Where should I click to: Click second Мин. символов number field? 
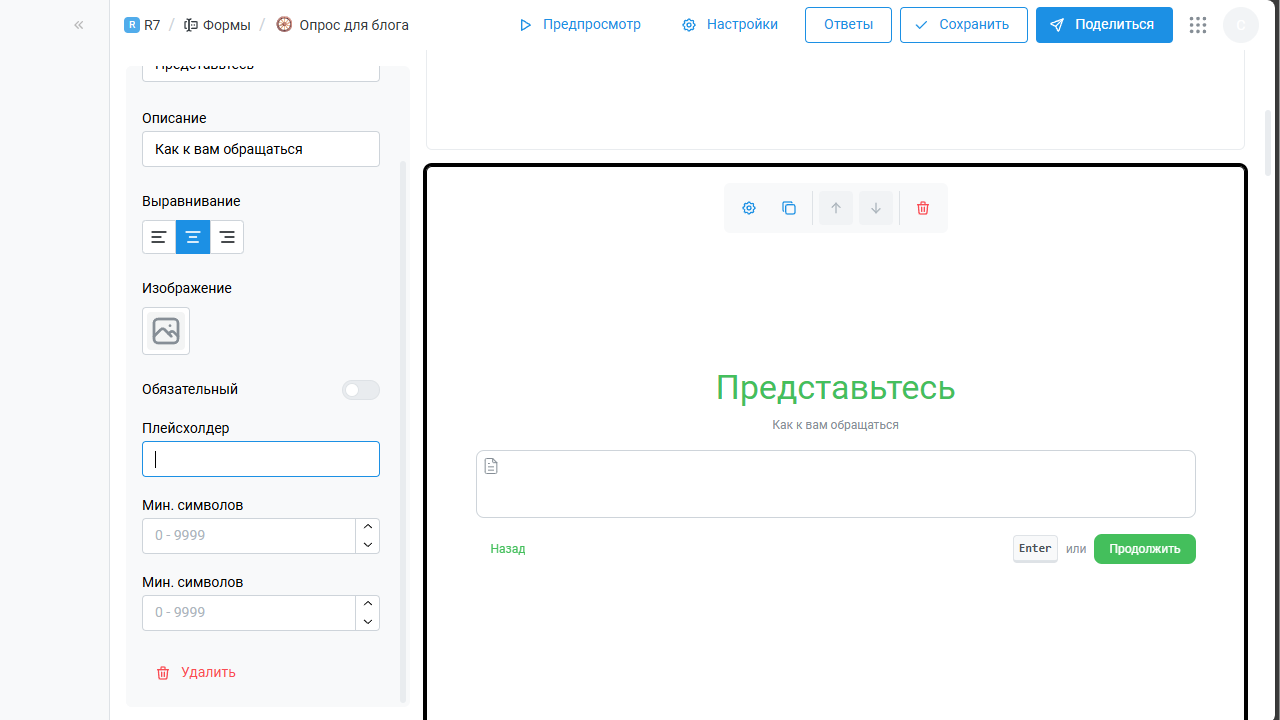tap(249, 613)
